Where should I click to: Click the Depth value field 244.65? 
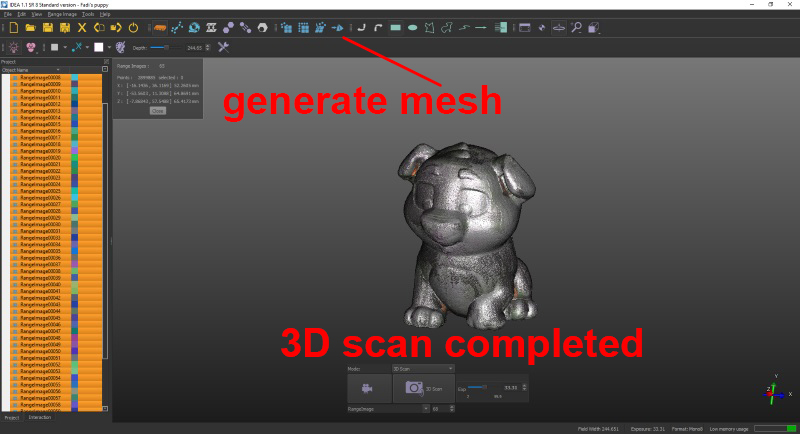click(x=195, y=47)
